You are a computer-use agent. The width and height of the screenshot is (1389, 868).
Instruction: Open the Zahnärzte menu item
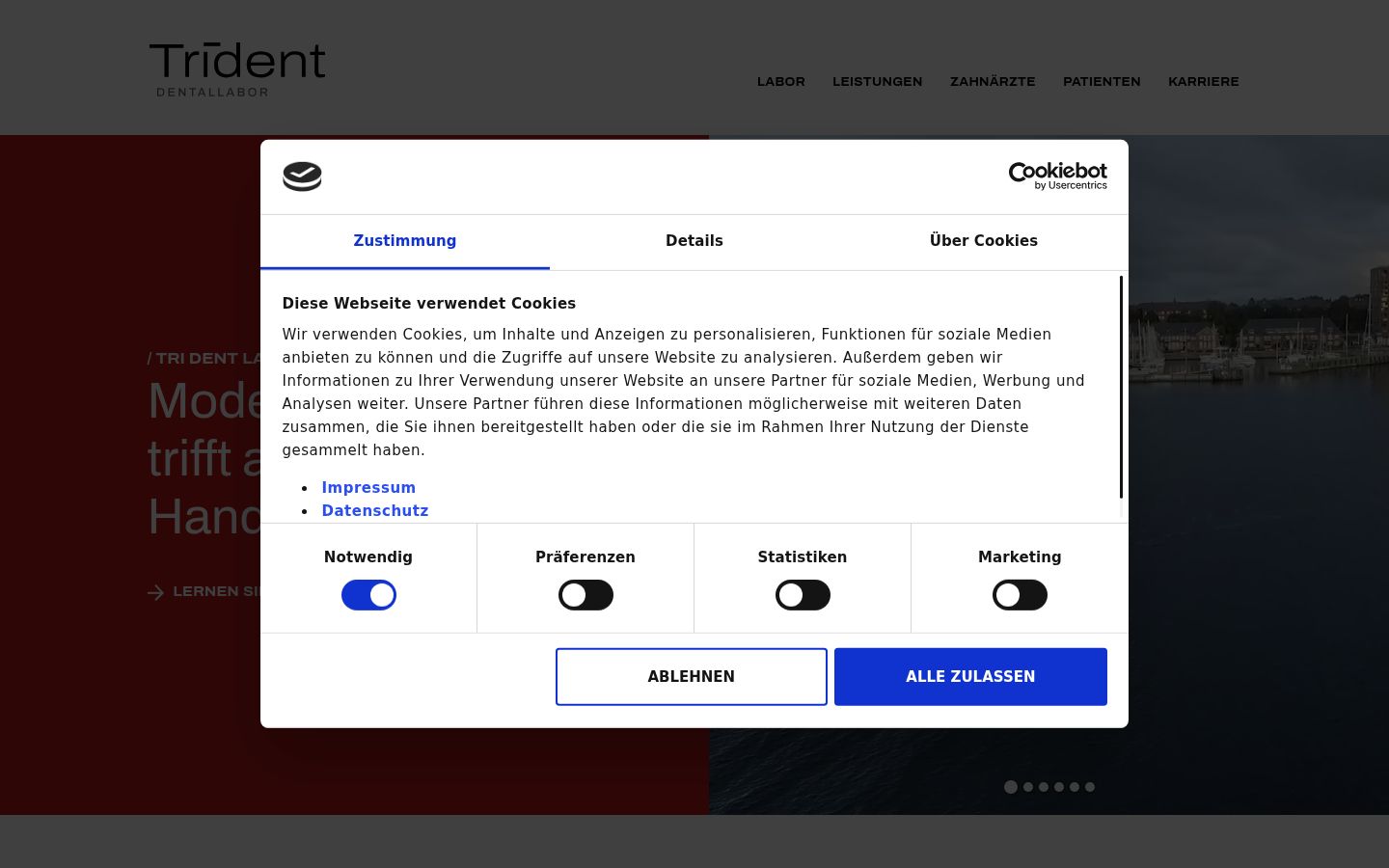coord(993,82)
